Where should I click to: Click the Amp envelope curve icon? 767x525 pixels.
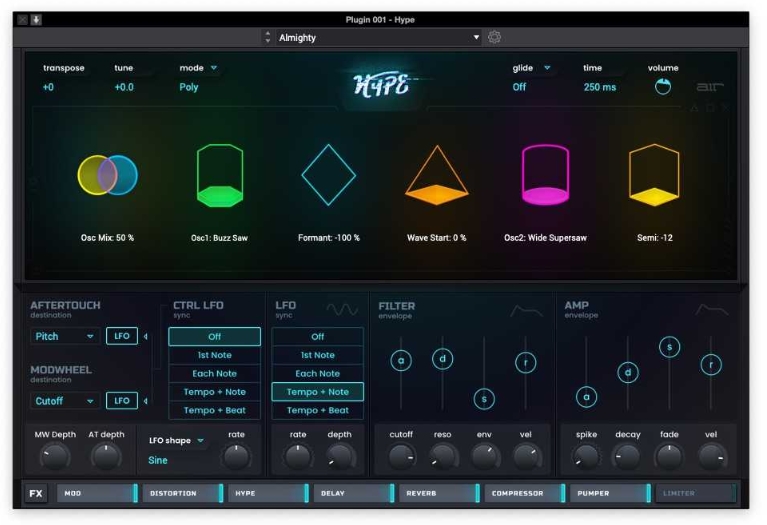(712, 309)
